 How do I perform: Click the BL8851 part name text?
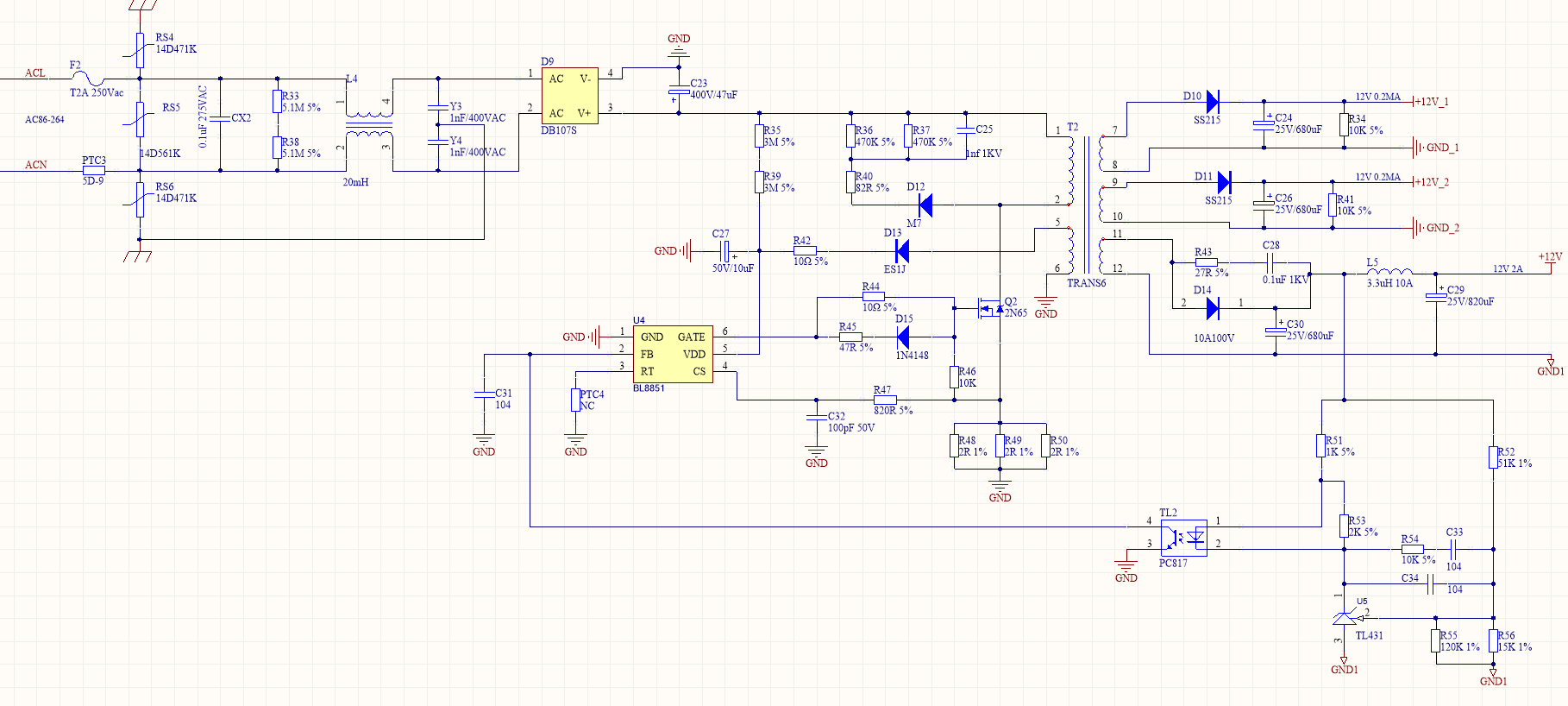coord(649,388)
